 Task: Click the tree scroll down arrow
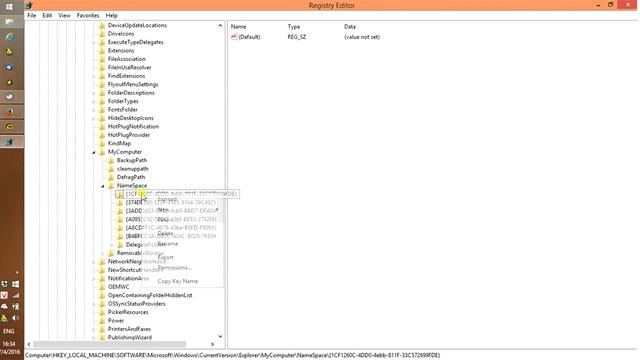coord(220,337)
